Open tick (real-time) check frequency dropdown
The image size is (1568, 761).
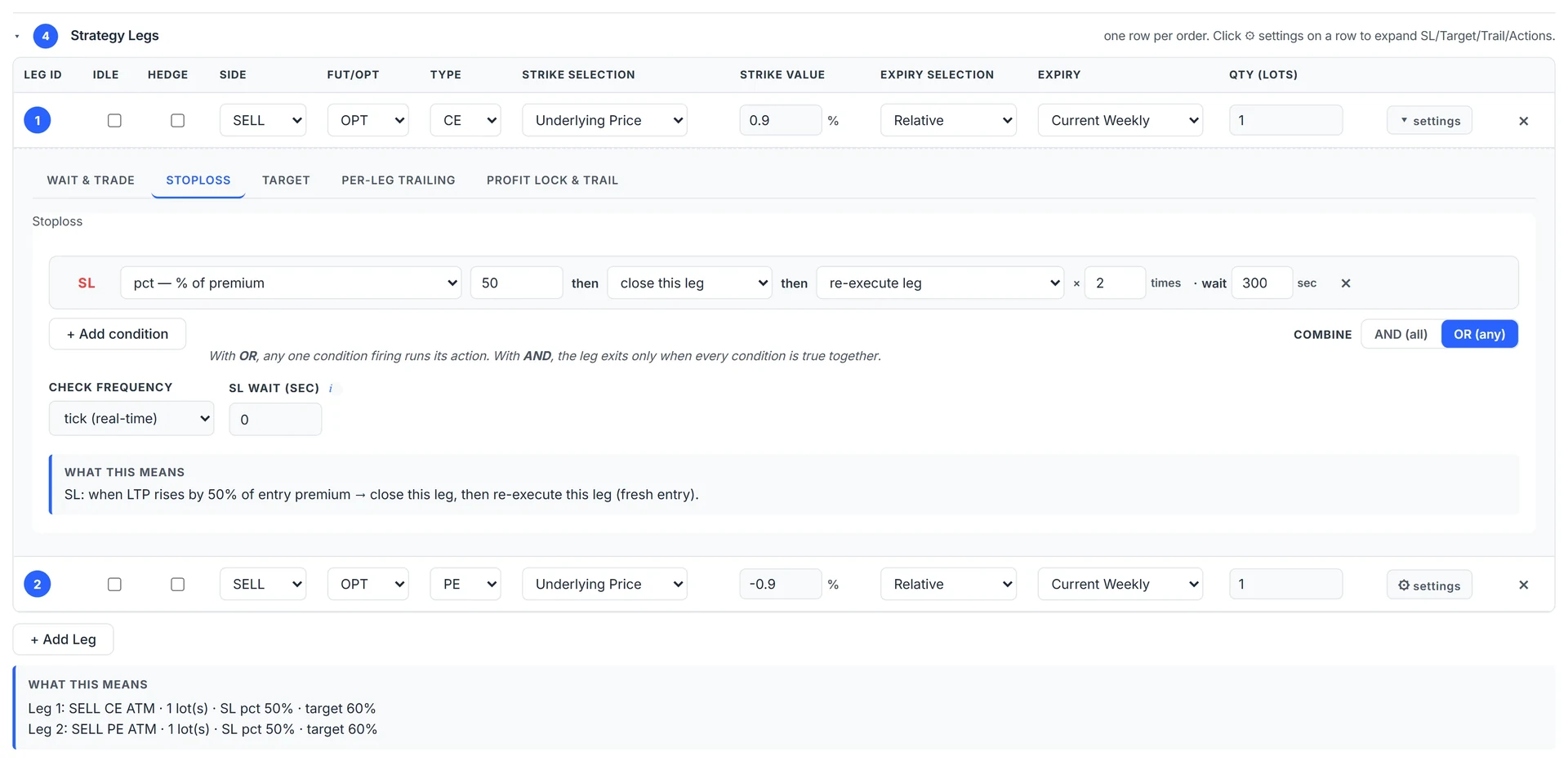131,418
